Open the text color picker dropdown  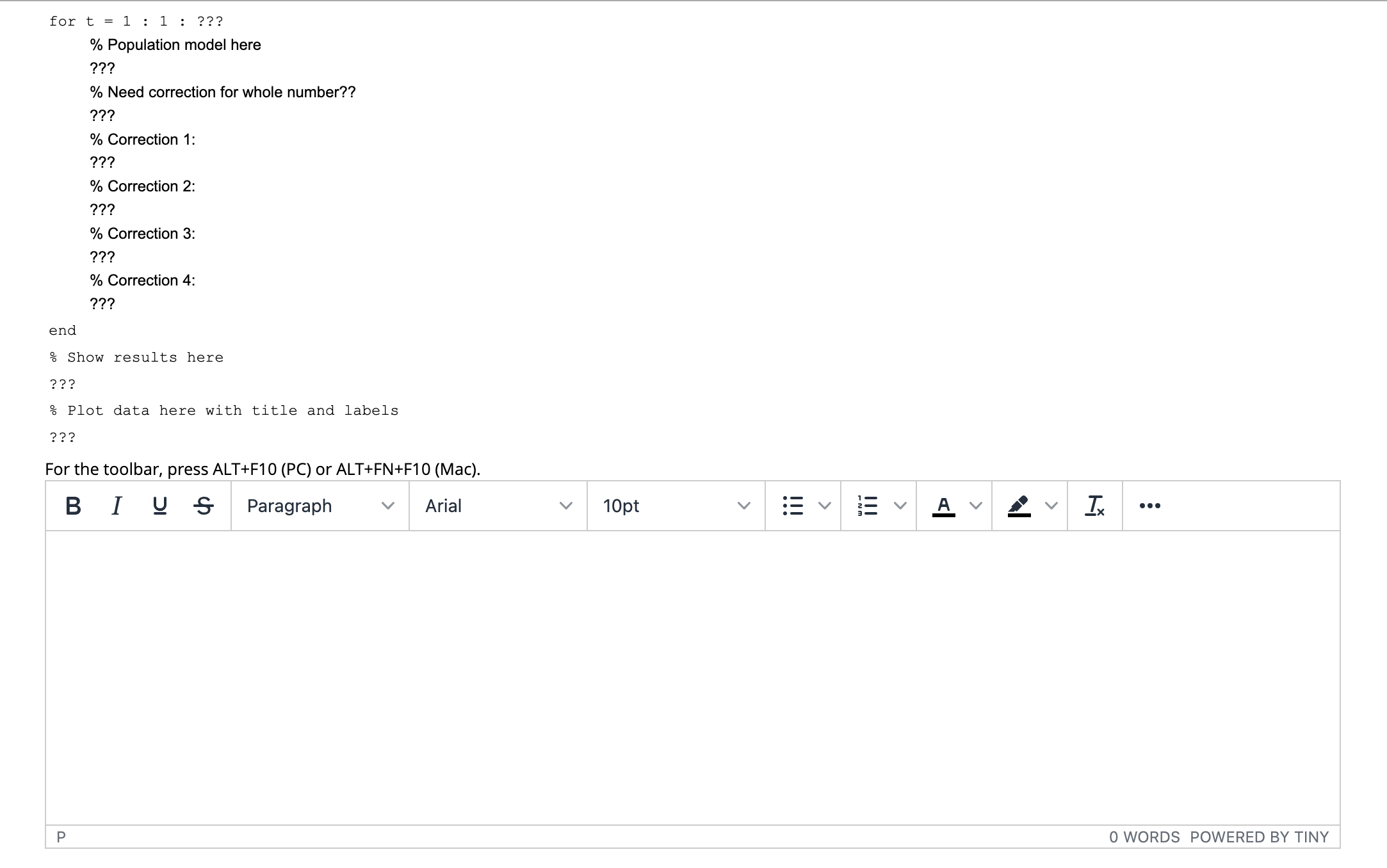[x=976, y=506]
